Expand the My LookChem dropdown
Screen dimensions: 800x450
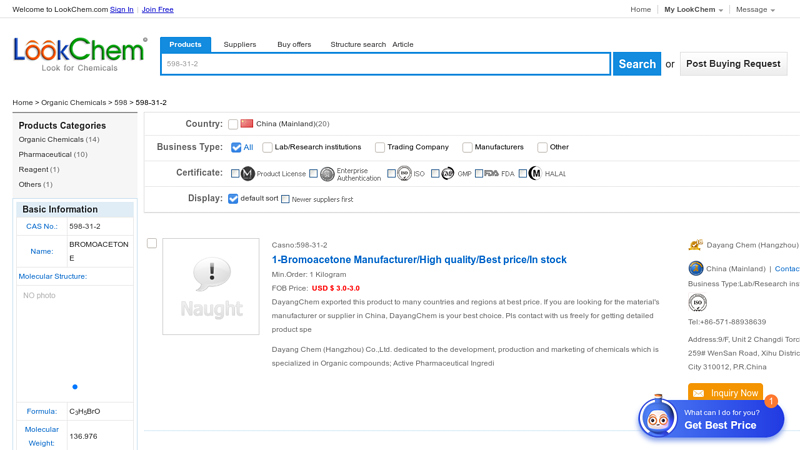693,10
